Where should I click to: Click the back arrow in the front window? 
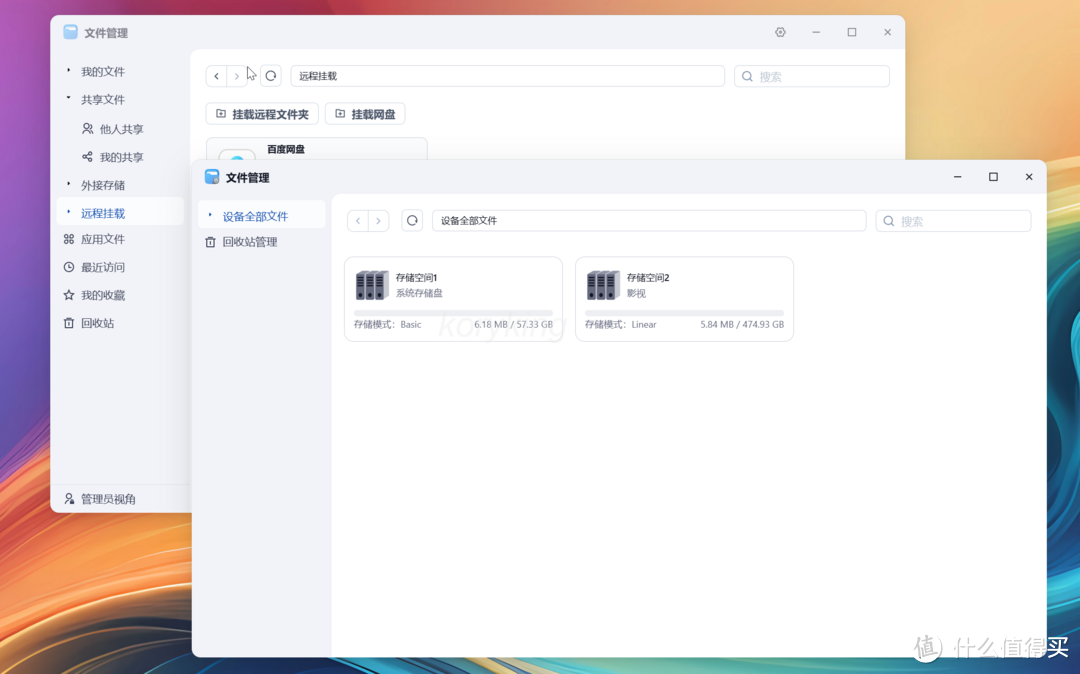(x=357, y=220)
